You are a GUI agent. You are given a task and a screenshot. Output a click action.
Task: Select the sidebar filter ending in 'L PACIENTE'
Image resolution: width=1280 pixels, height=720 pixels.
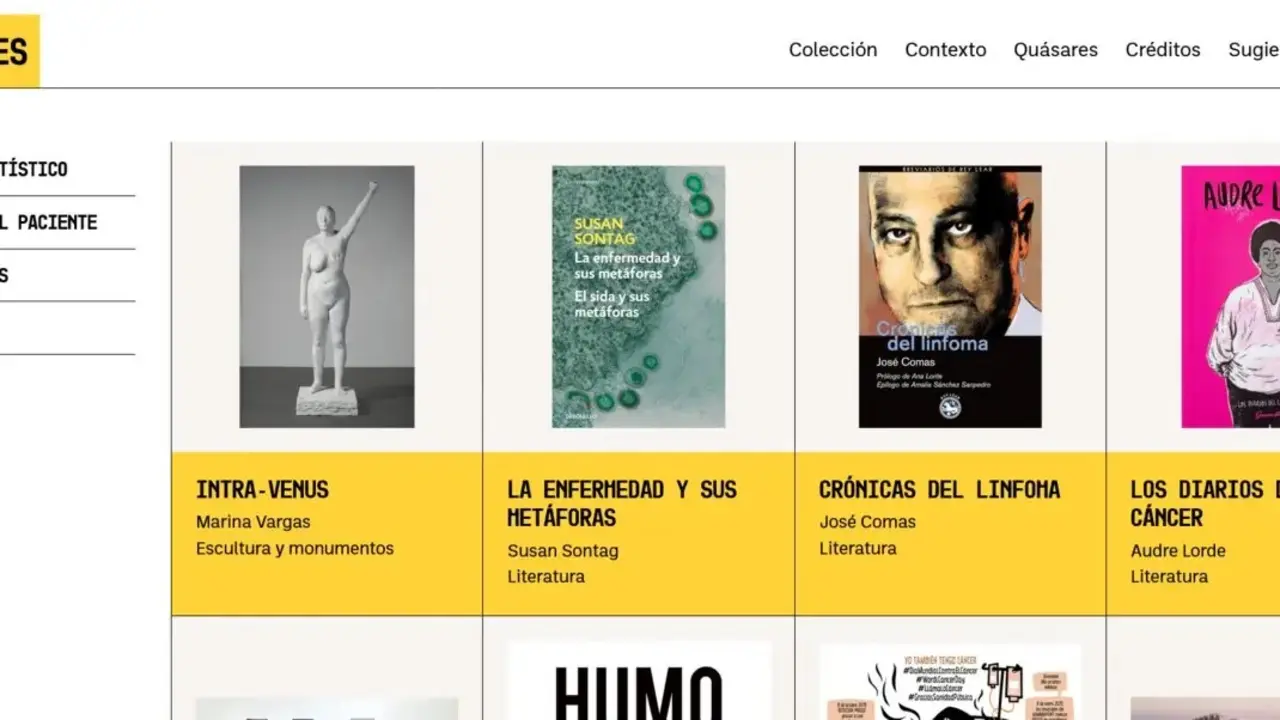tap(48, 222)
